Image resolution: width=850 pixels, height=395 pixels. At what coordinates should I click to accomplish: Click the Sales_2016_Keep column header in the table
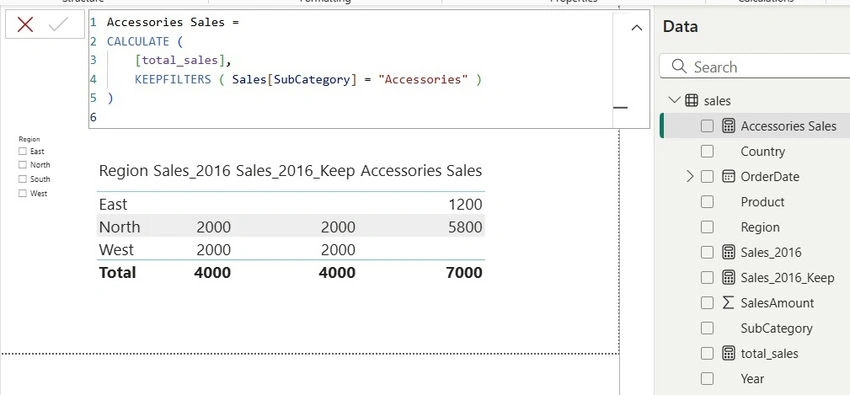pyautogui.click(x=295, y=171)
